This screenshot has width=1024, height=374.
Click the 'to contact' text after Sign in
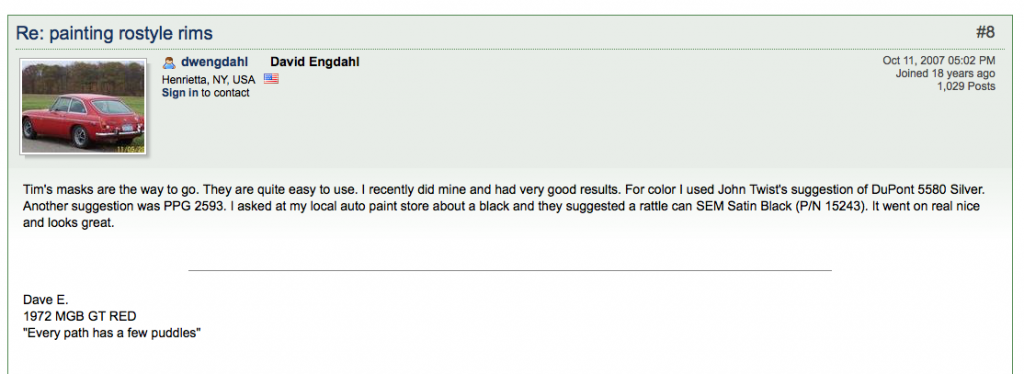point(225,93)
